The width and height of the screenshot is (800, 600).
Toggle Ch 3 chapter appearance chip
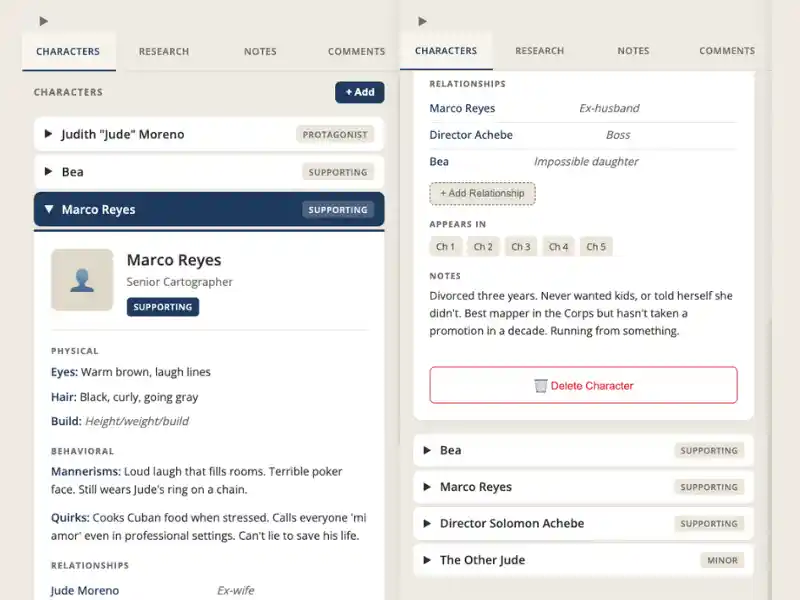coord(520,247)
